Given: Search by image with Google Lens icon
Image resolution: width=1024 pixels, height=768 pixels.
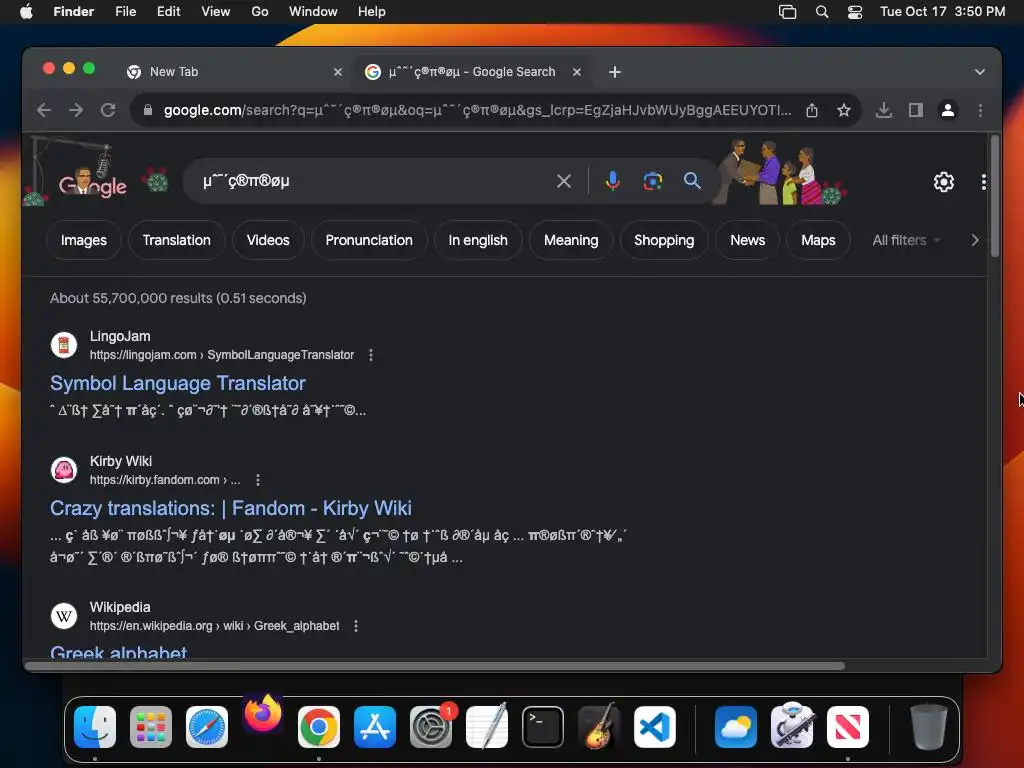Looking at the screenshot, I should click(652, 181).
